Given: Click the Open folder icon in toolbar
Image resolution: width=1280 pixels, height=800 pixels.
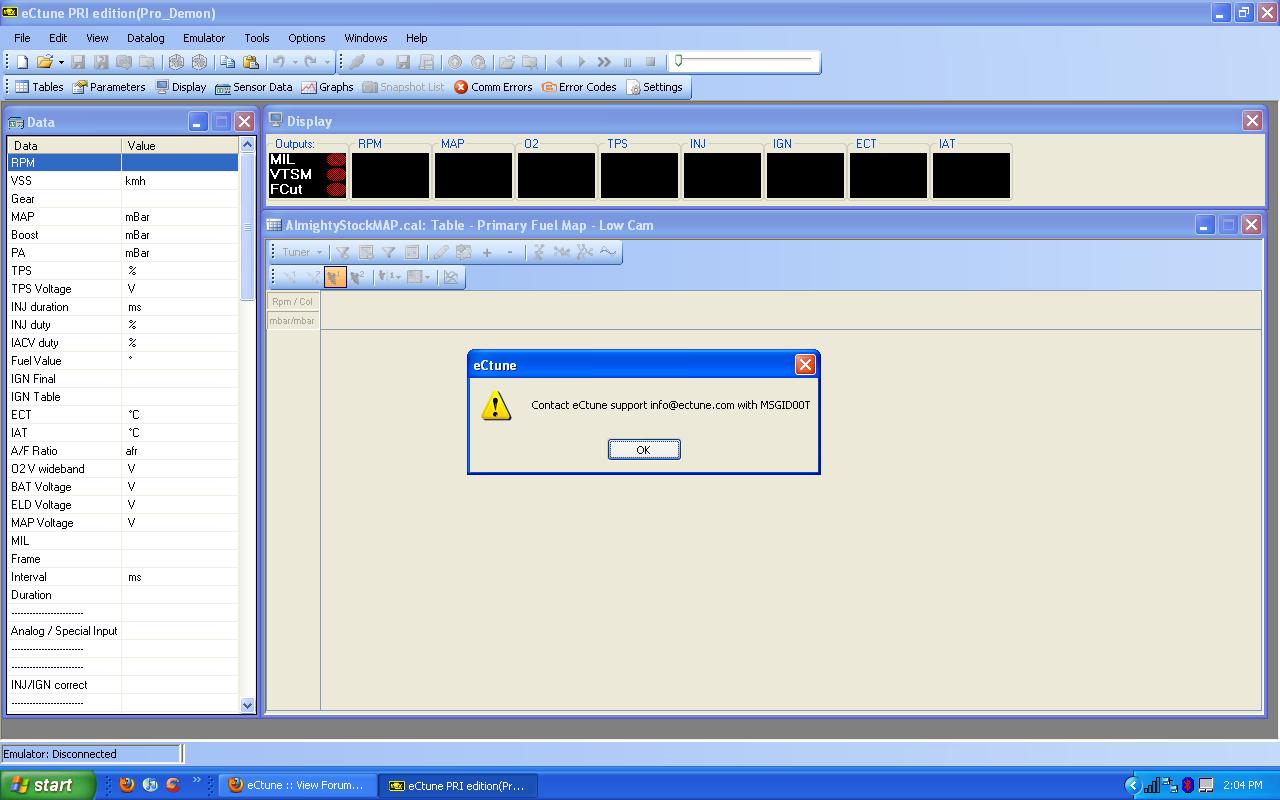Looking at the screenshot, I should pos(44,62).
